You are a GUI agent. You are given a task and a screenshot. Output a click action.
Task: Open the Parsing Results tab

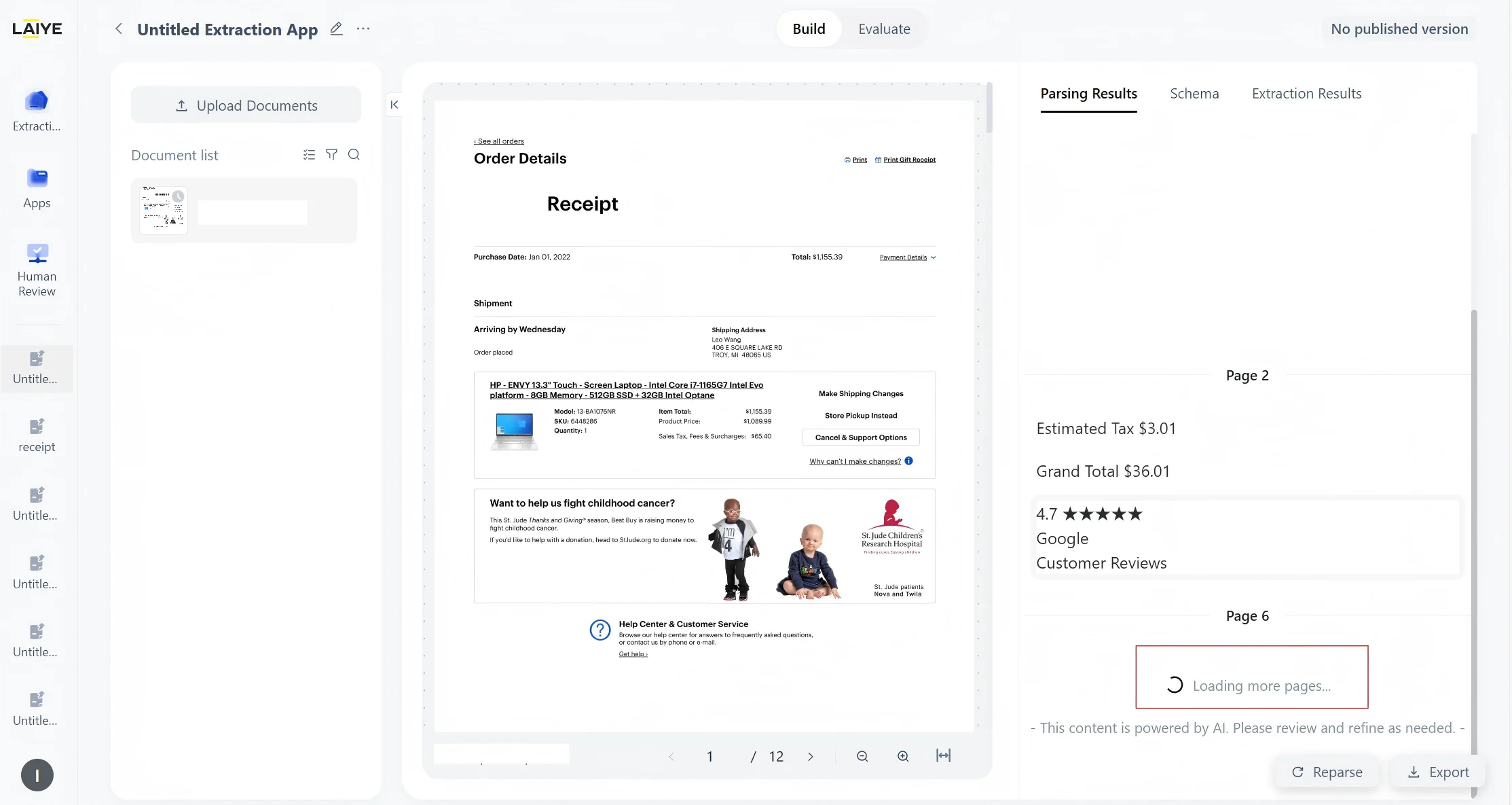tap(1088, 94)
